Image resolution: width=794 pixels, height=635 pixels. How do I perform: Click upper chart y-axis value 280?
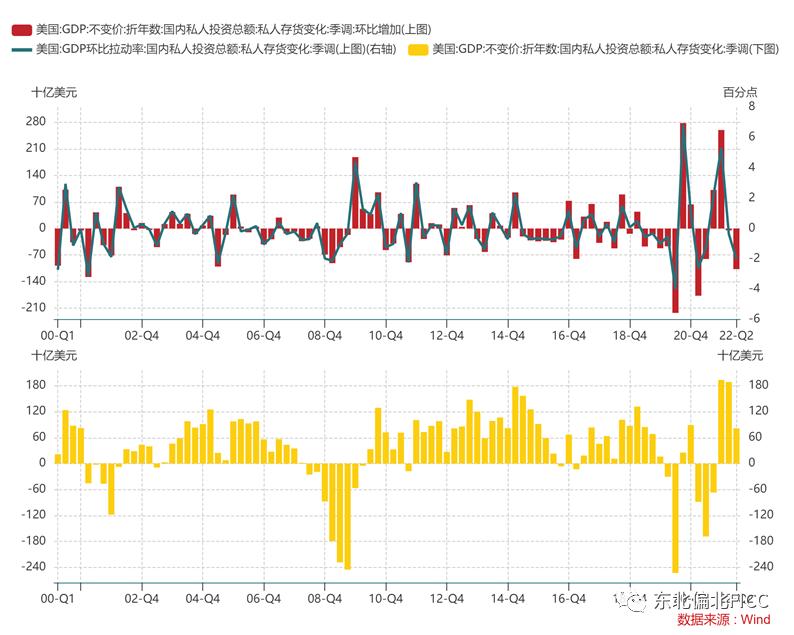(x=35, y=122)
